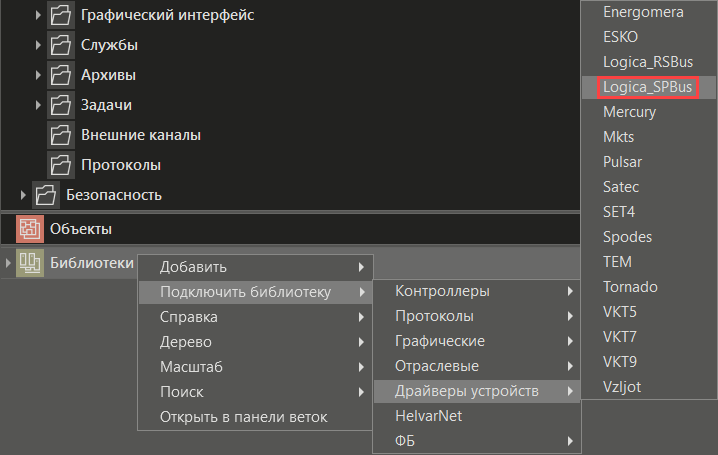The image size is (718, 455).
Task: Select the Объекты section label
Action: pyautogui.click(x=81, y=229)
